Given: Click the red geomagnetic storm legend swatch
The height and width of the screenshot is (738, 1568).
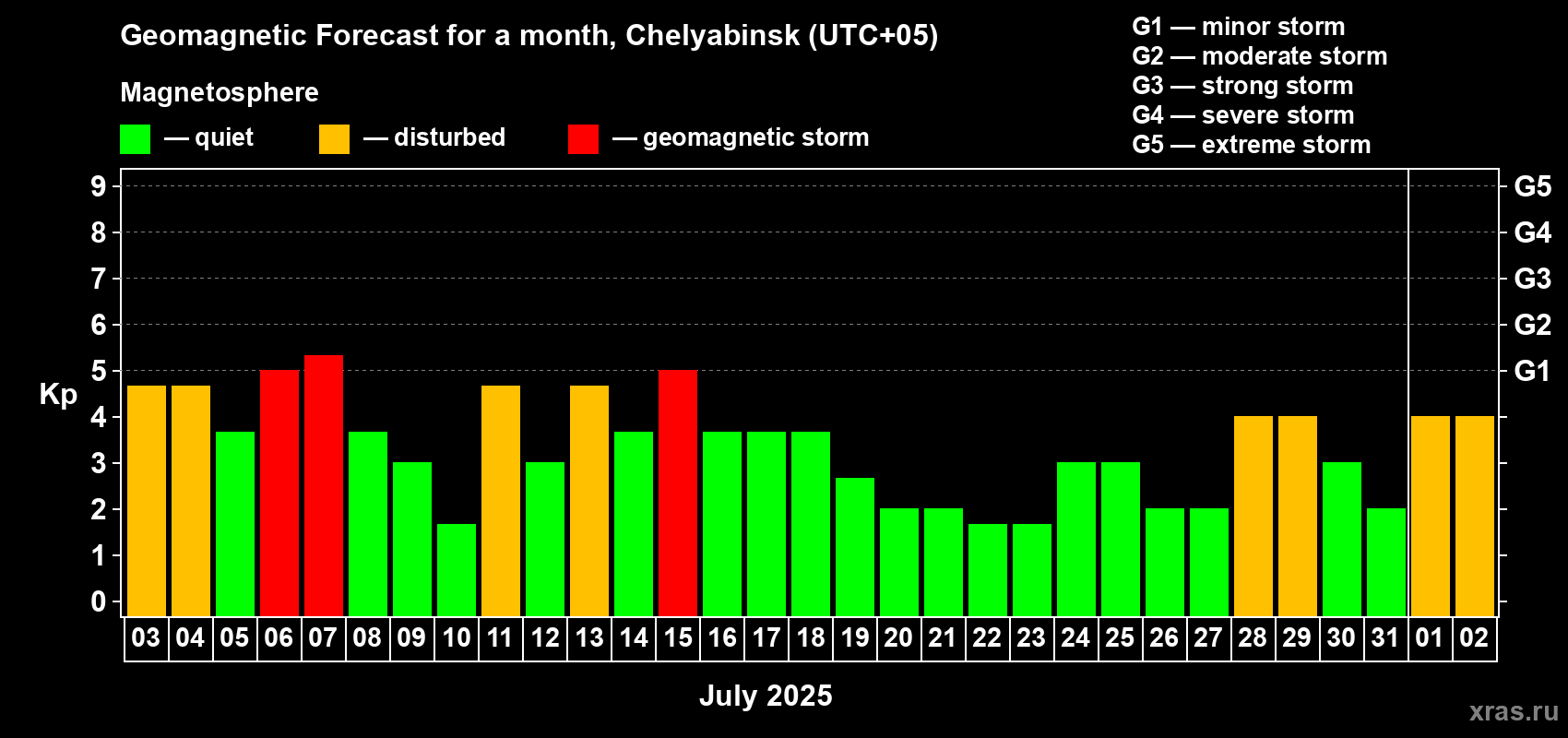Looking at the screenshot, I should (x=583, y=139).
